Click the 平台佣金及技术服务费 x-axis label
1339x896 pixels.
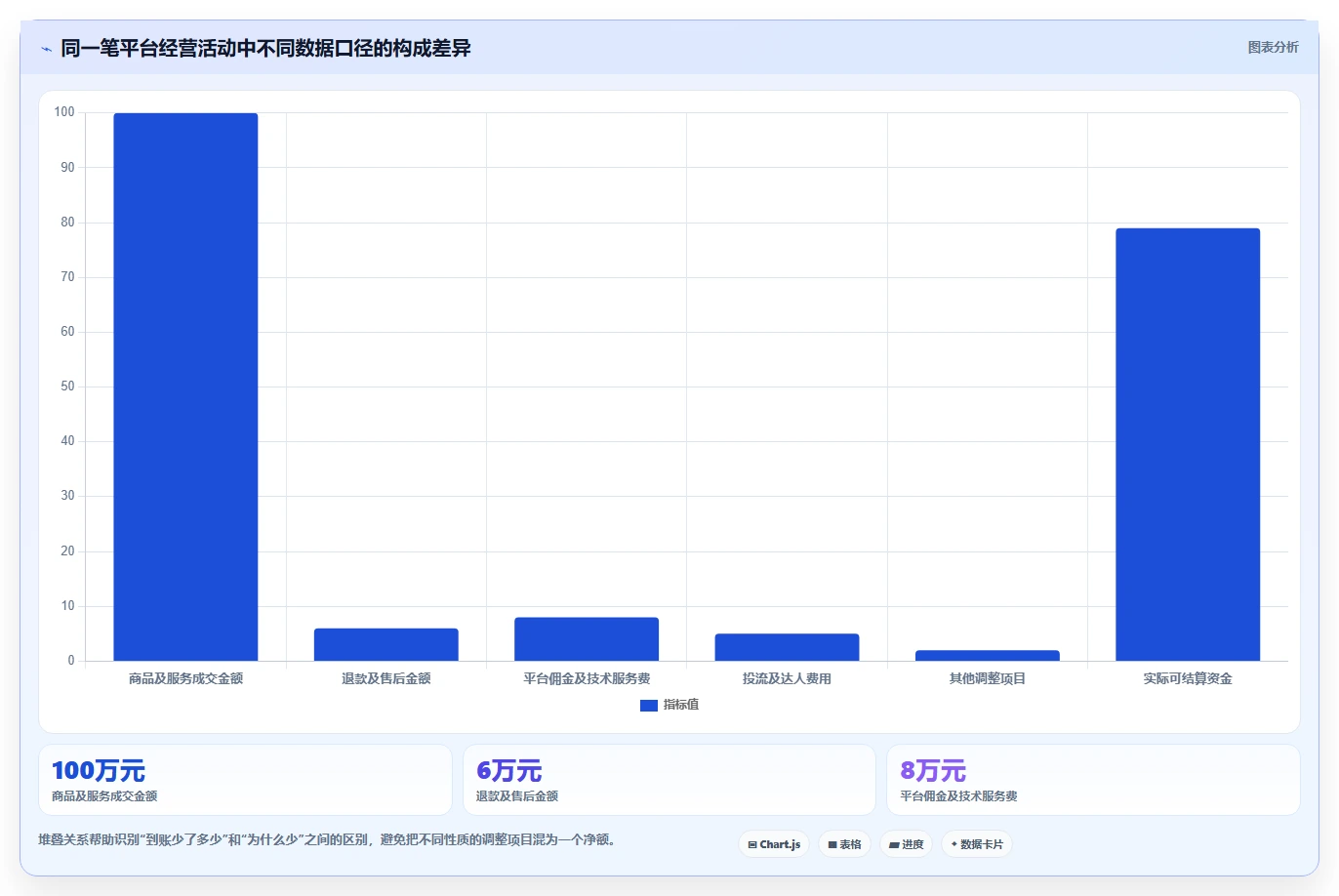pos(587,678)
